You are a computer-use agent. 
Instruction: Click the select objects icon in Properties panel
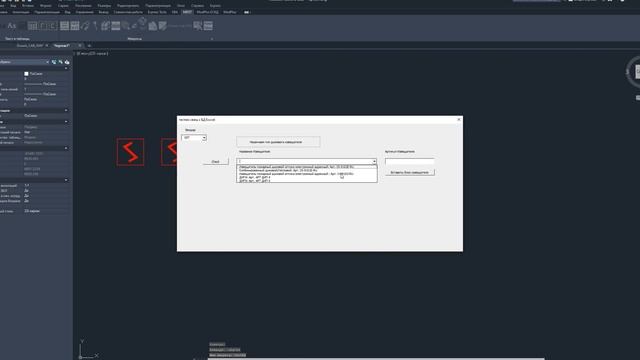click(x=60, y=62)
